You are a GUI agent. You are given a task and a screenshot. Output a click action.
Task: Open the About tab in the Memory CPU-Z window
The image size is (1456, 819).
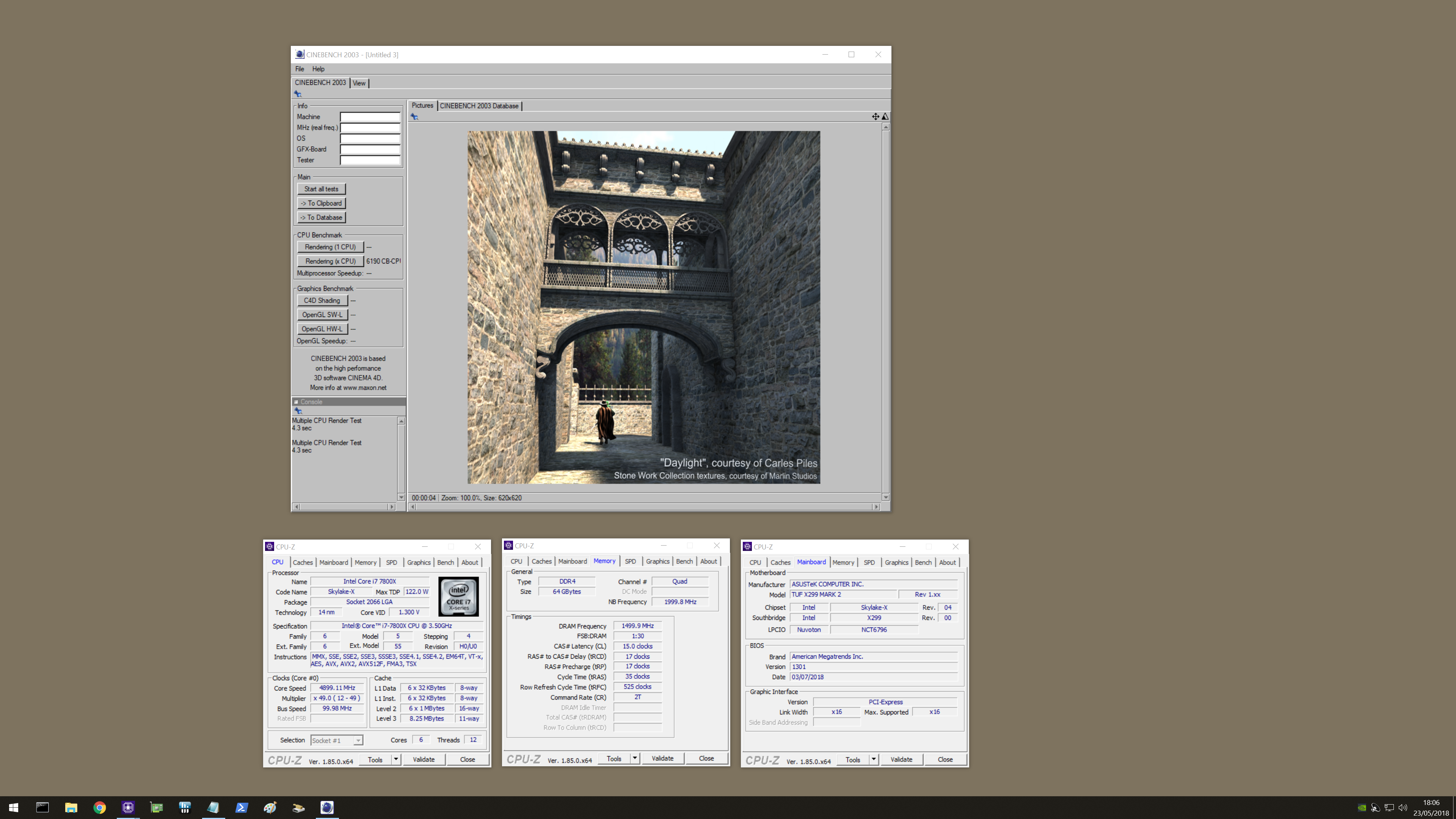coord(708,561)
